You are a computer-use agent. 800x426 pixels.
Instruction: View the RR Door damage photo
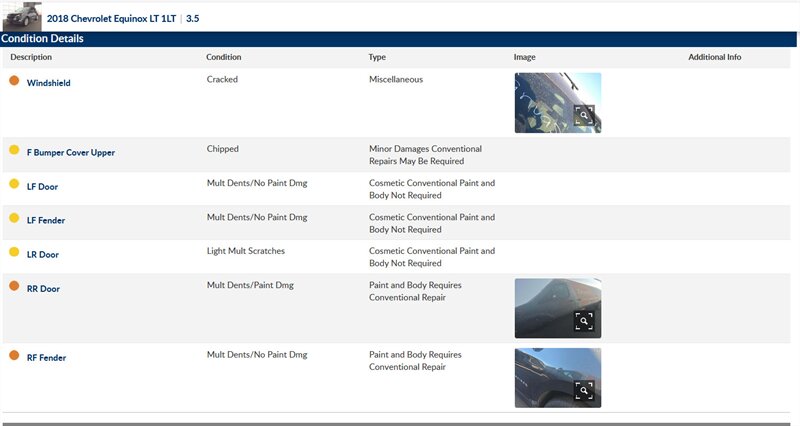(x=545, y=305)
